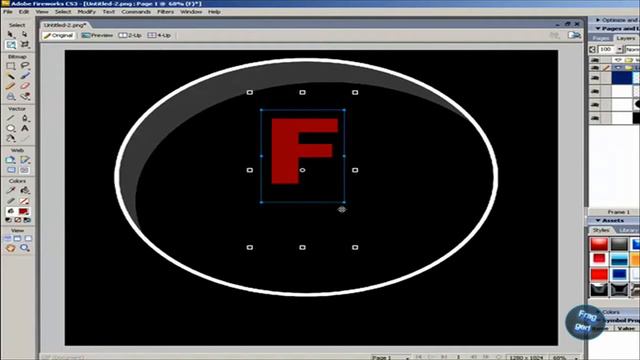Hide the Web Layer with eye icon
This screenshot has width=640, height=360.
point(595,60)
